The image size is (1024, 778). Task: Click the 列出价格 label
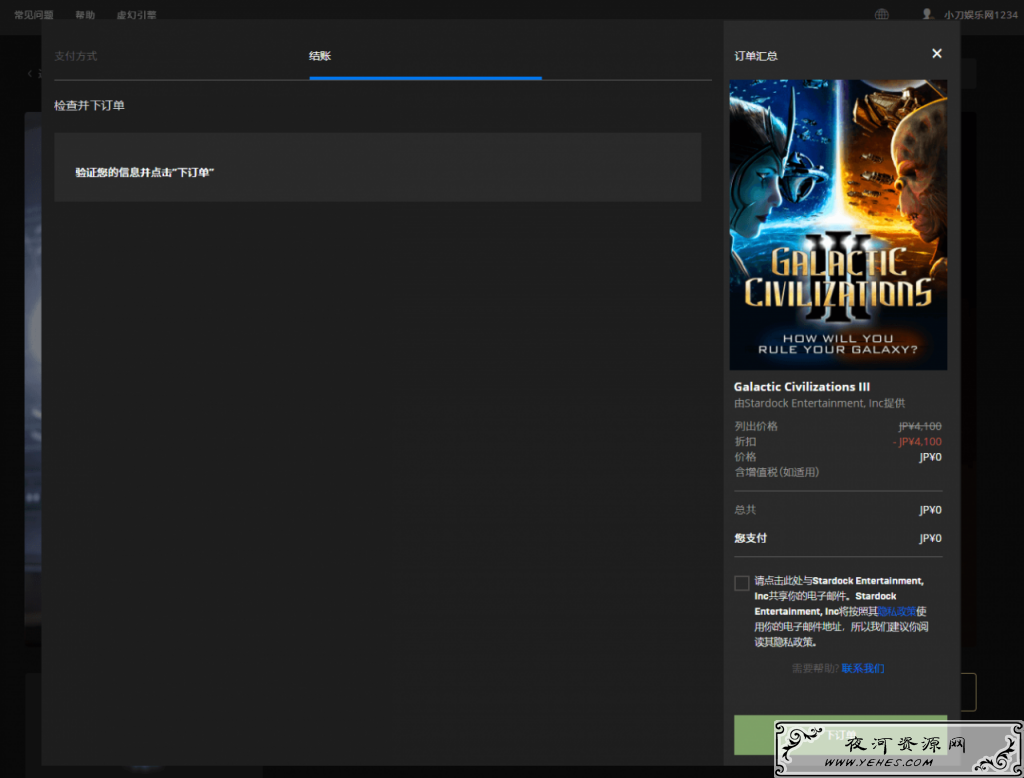point(756,427)
